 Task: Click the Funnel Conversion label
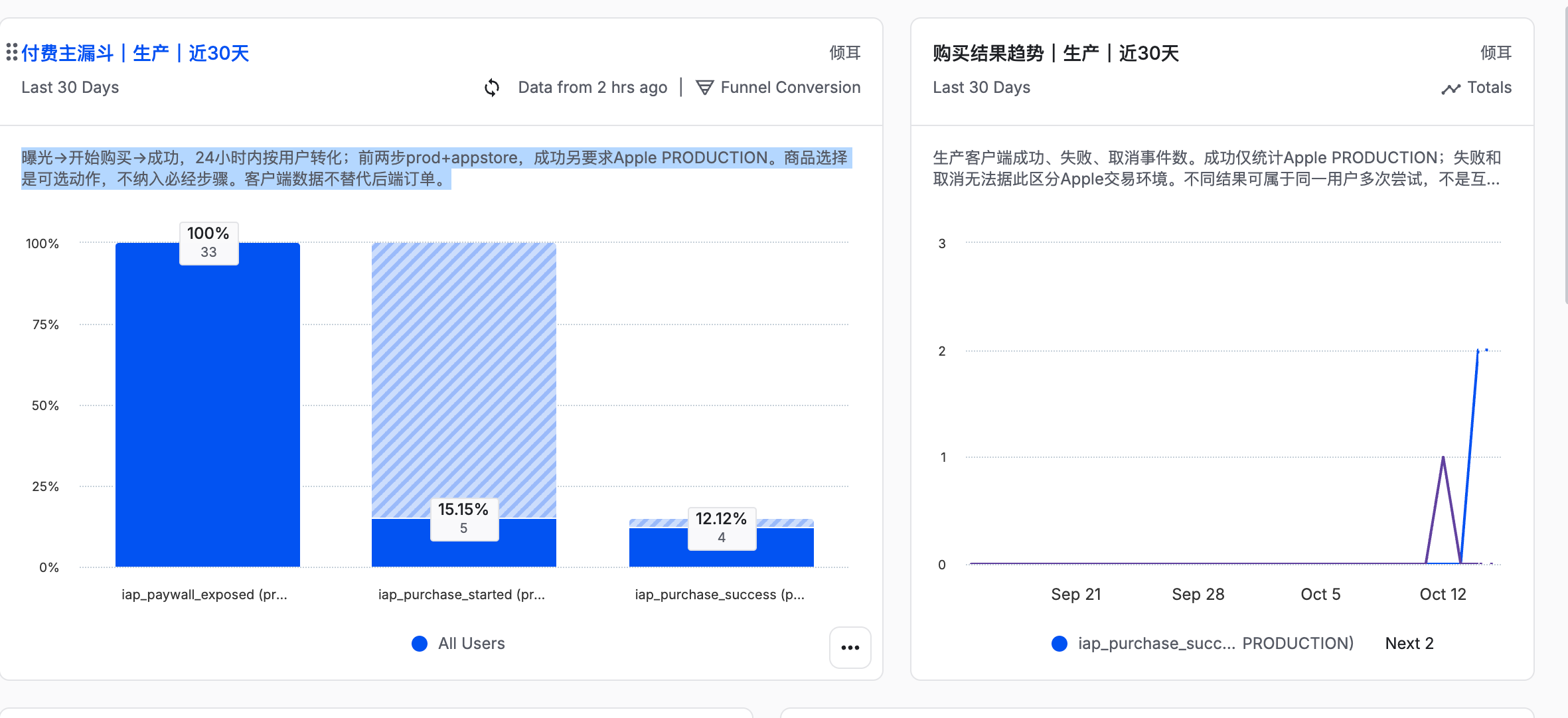coord(791,88)
